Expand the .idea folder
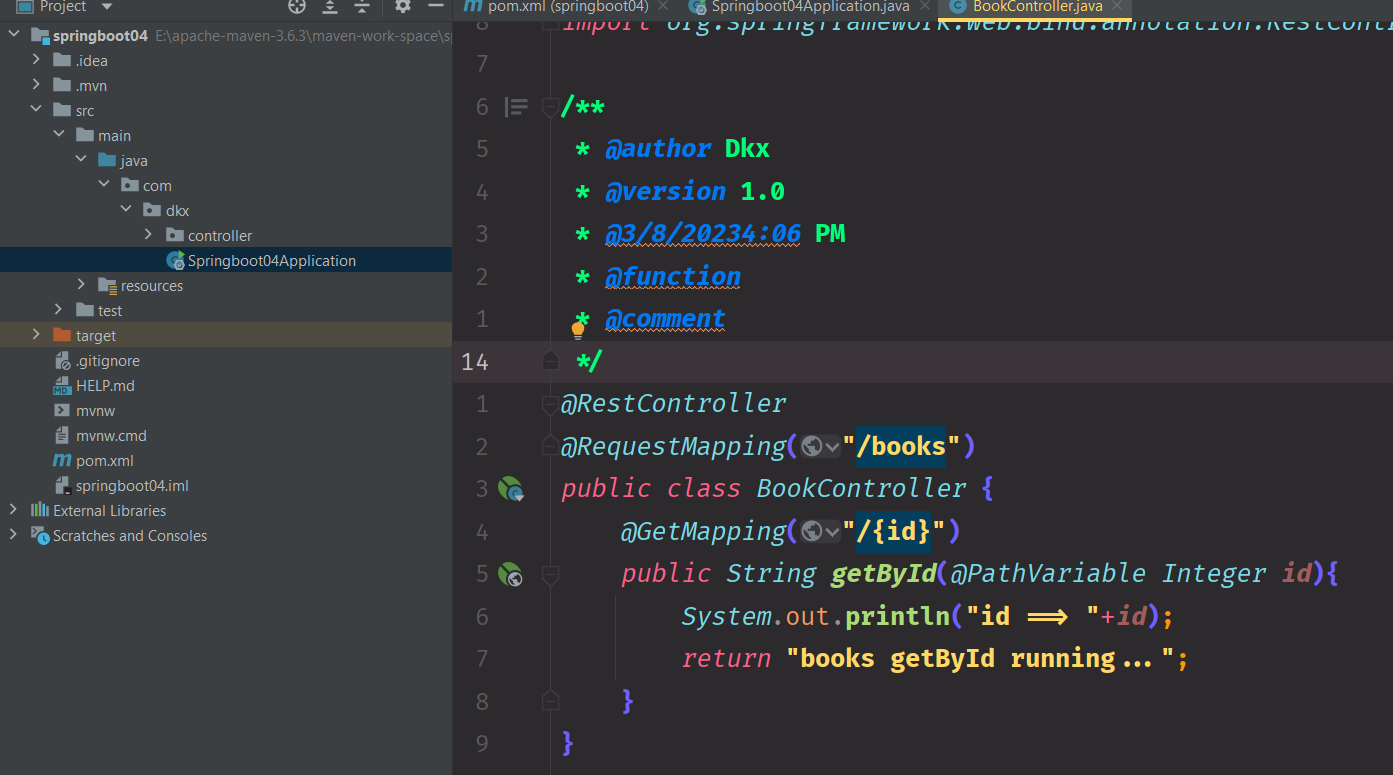The image size is (1393, 775). click(x=36, y=61)
